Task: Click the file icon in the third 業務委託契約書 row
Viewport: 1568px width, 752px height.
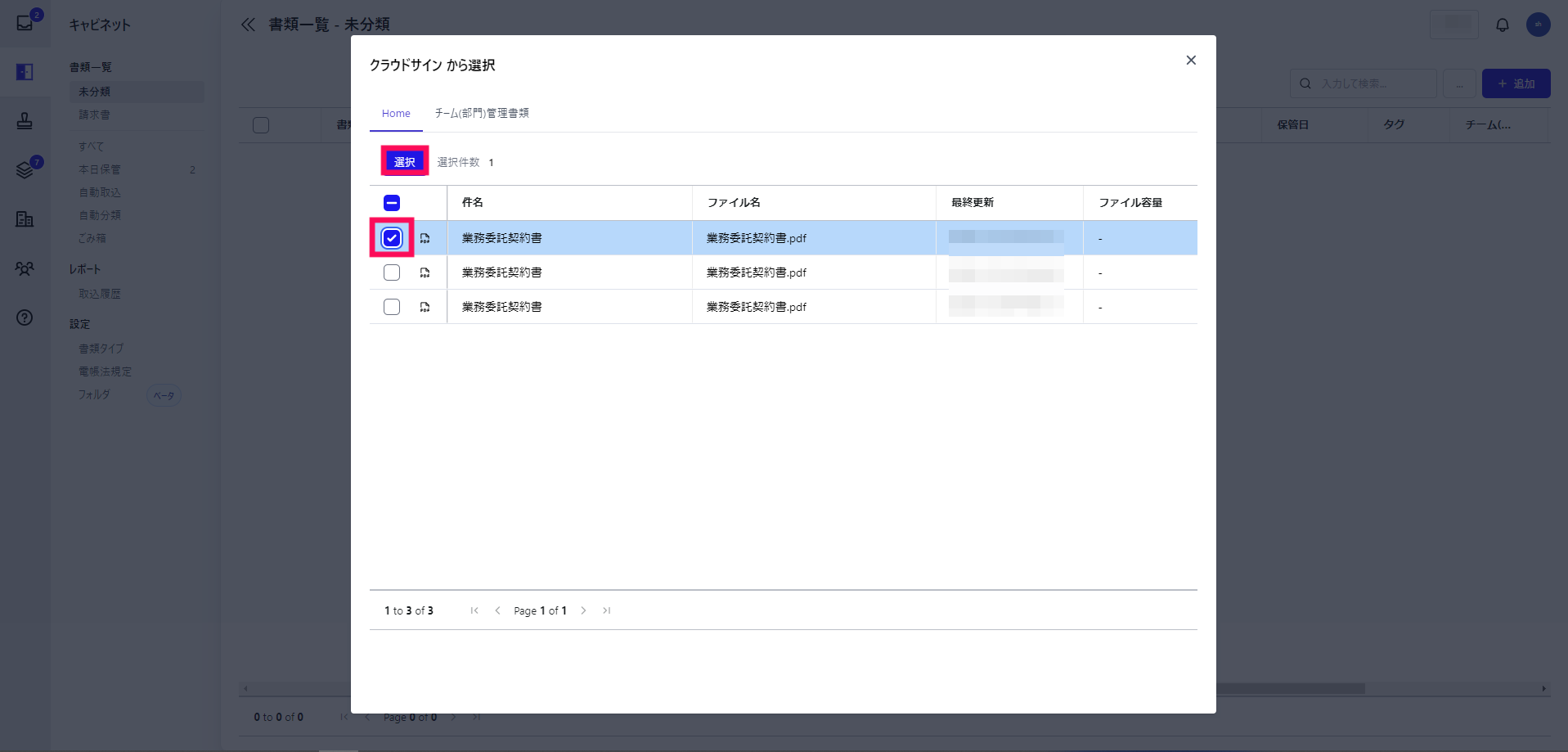Action: [x=425, y=307]
